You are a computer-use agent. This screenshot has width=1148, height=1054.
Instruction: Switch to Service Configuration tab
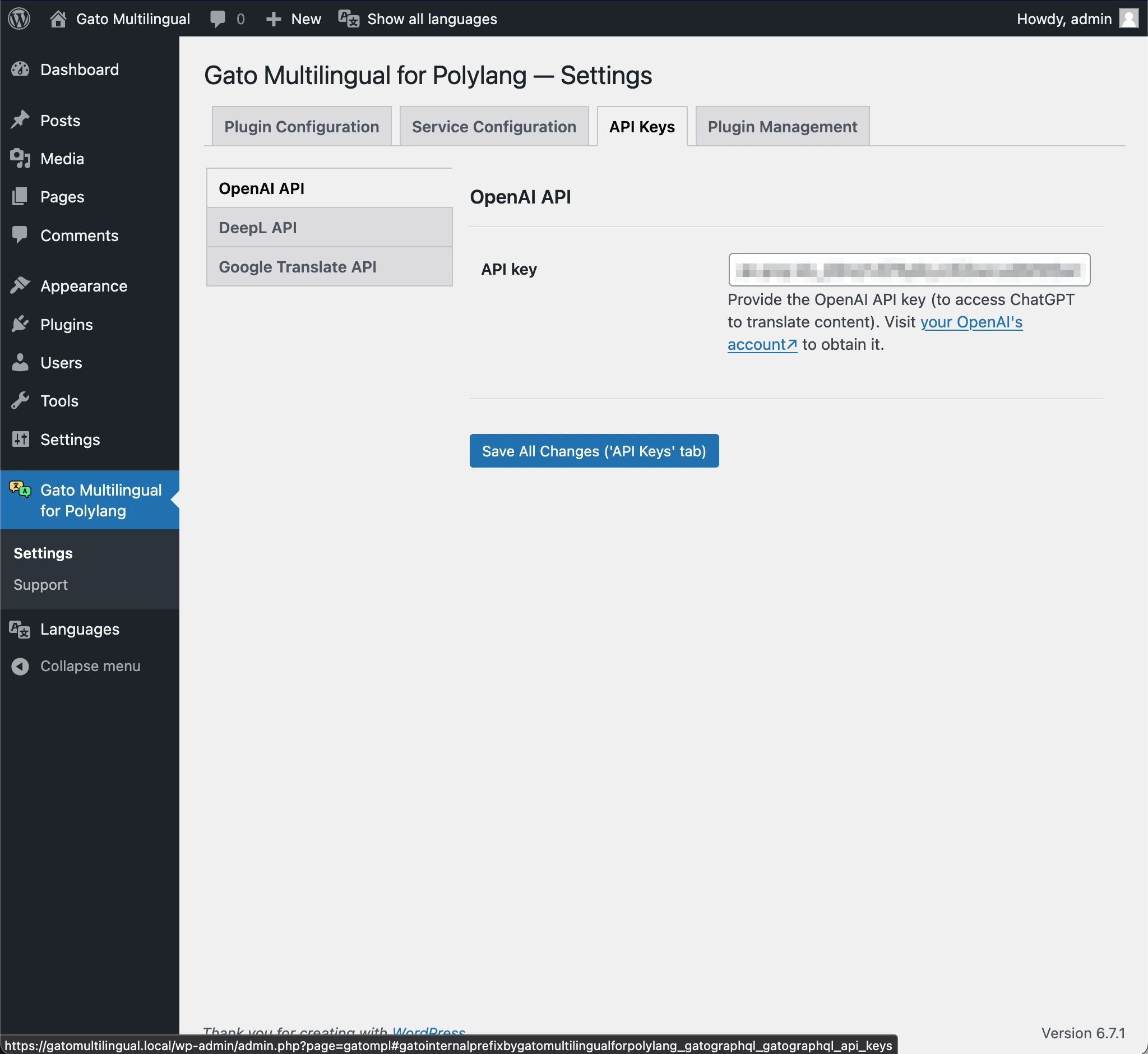click(494, 126)
